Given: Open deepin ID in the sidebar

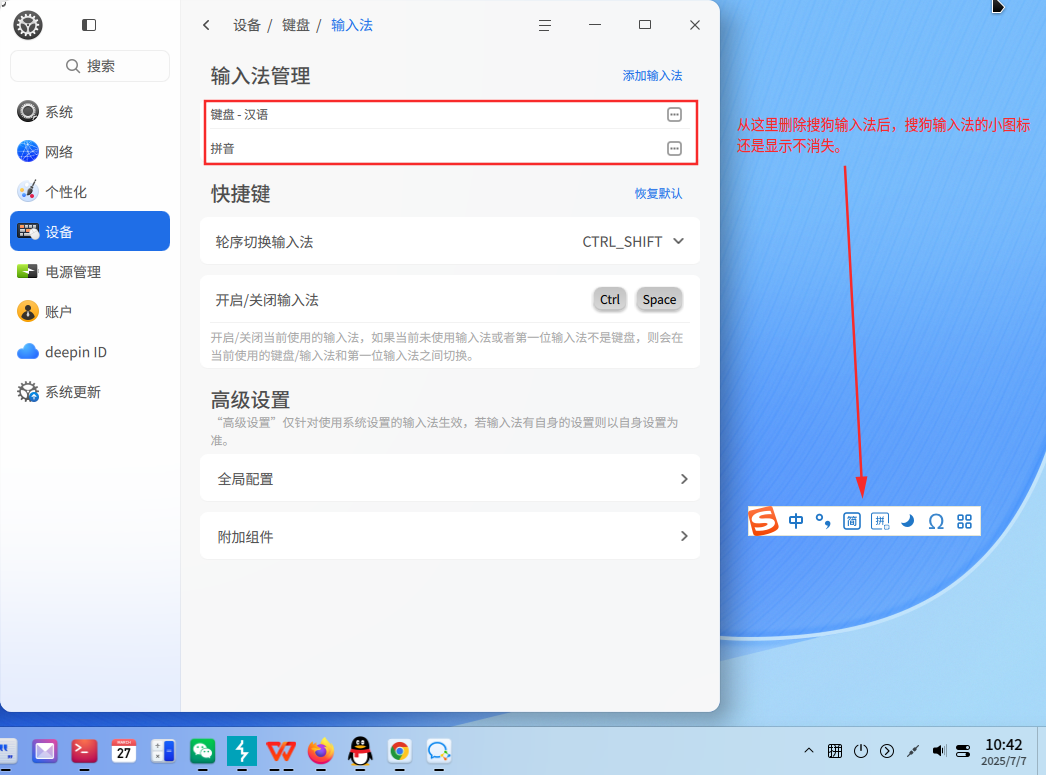Looking at the screenshot, I should coord(90,351).
